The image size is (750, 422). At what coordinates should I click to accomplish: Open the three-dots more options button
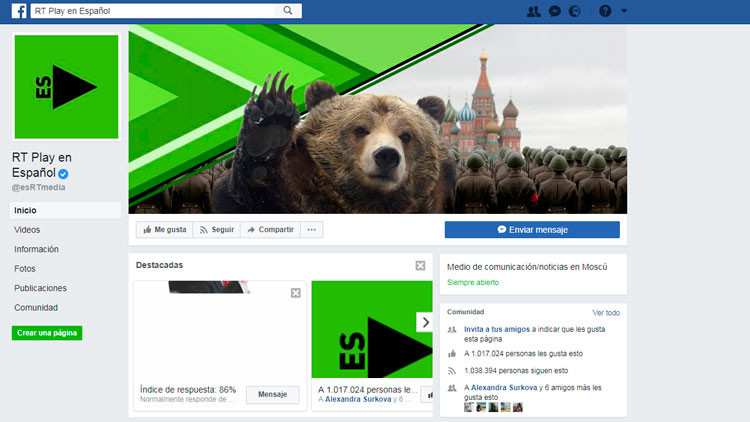[311, 230]
